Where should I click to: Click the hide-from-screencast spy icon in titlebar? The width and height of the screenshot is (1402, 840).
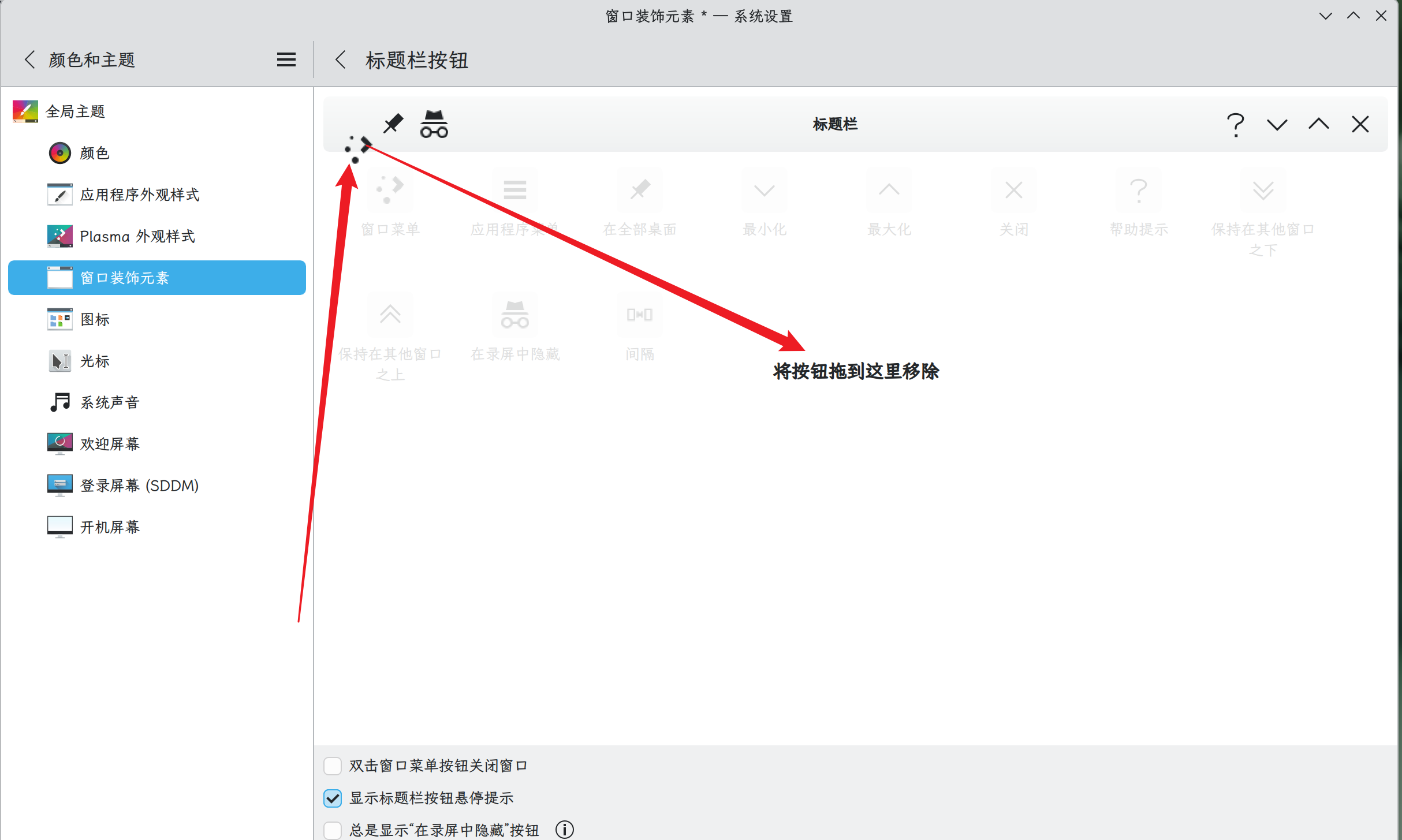pyautogui.click(x=434, y=124)
